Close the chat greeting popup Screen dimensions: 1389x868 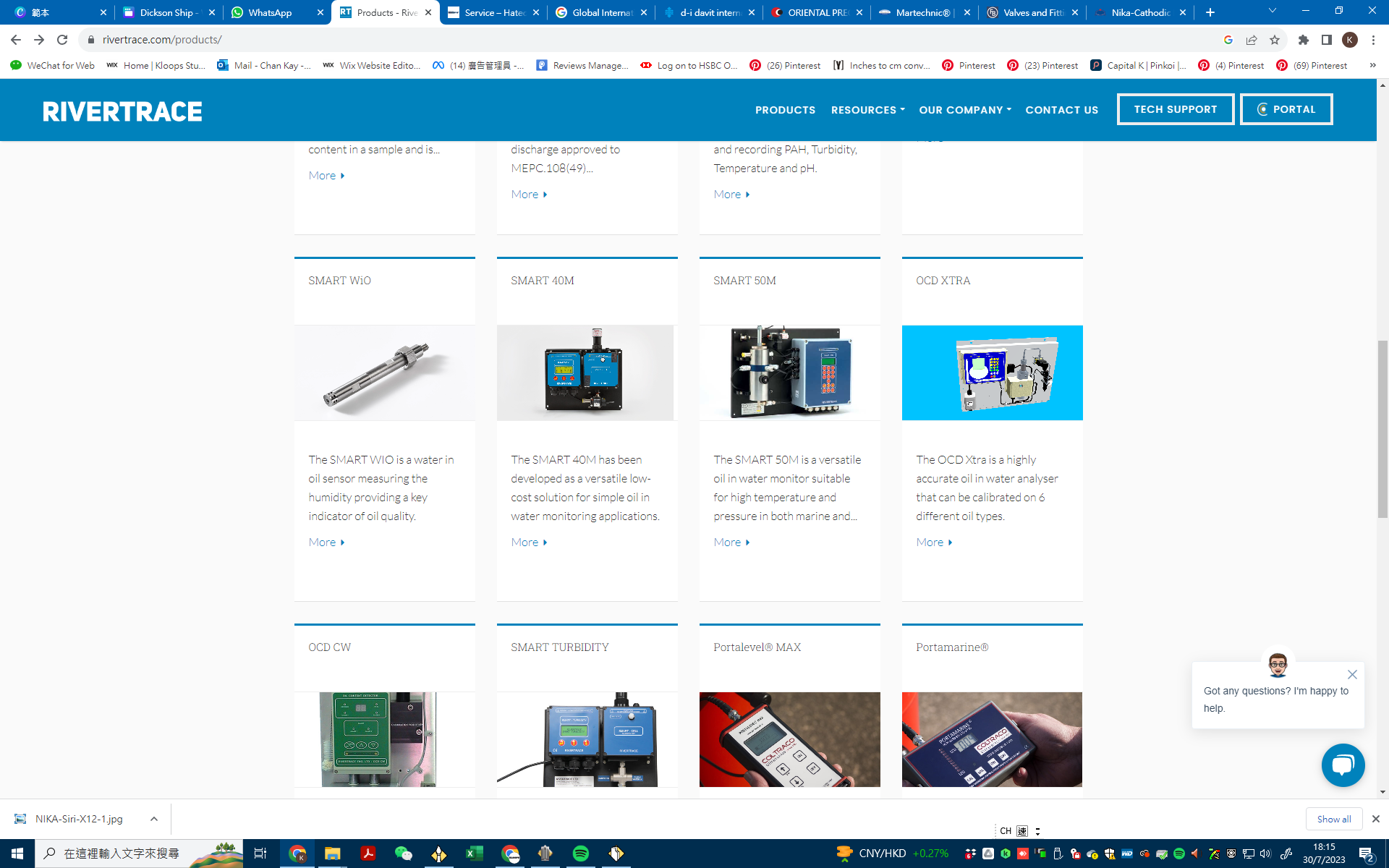1352,674
